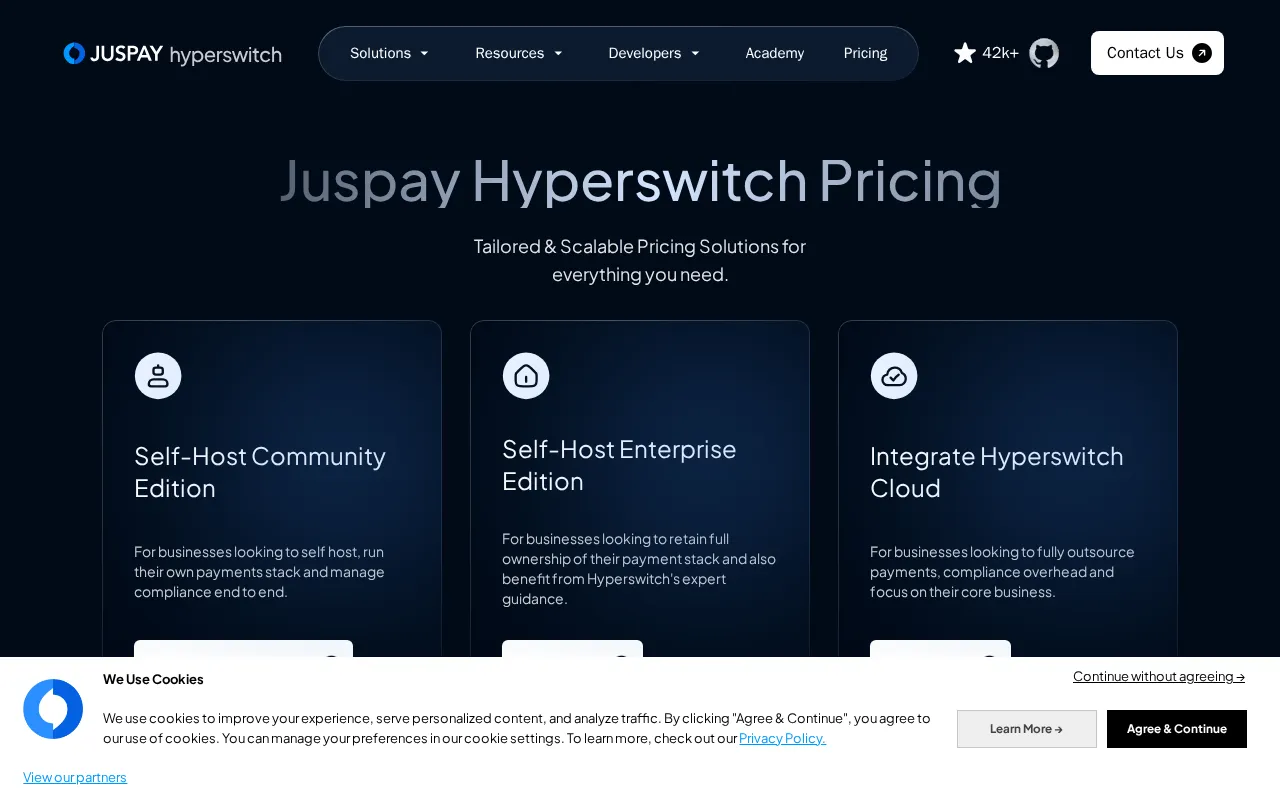Click the Self-Host Community Edition person icon

[158, 376]
